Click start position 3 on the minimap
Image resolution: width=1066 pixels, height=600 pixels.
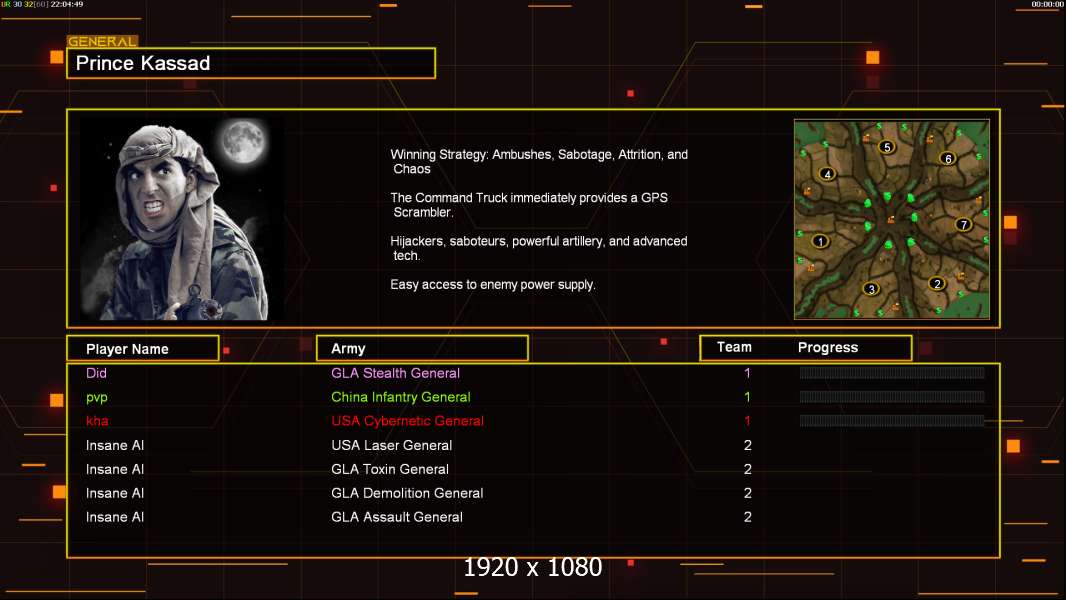pos(872,289)
